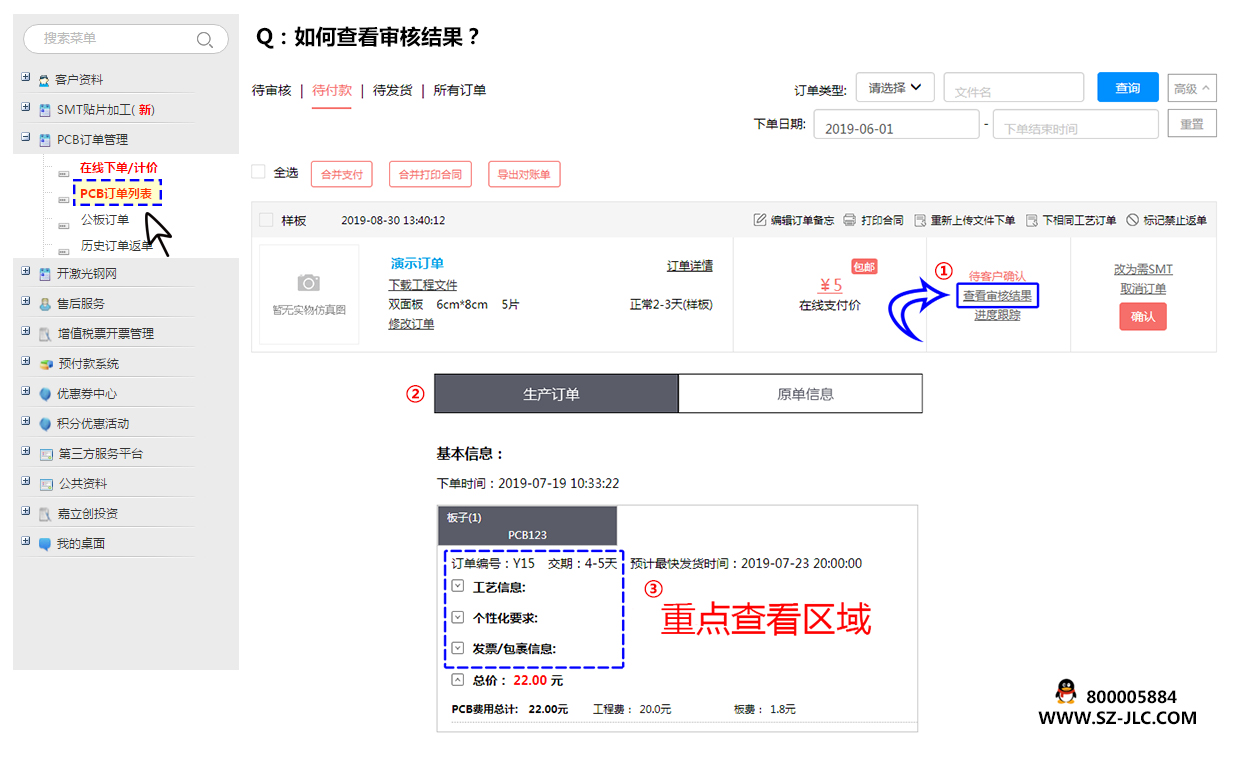The image size is (1247, 764).
Task: Expand the 发票/包裹信息 section
Action: click(458, 648)
